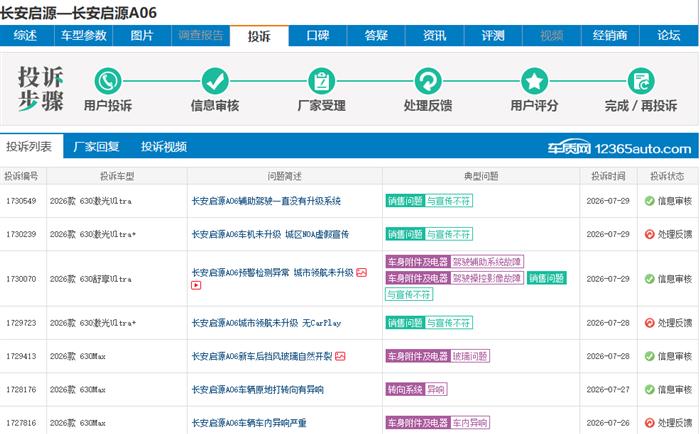
Task: Open complaint 长安启源A06预警检测异常 城市领航未升级
Action: pyautogui.click(x=272, y=272)
